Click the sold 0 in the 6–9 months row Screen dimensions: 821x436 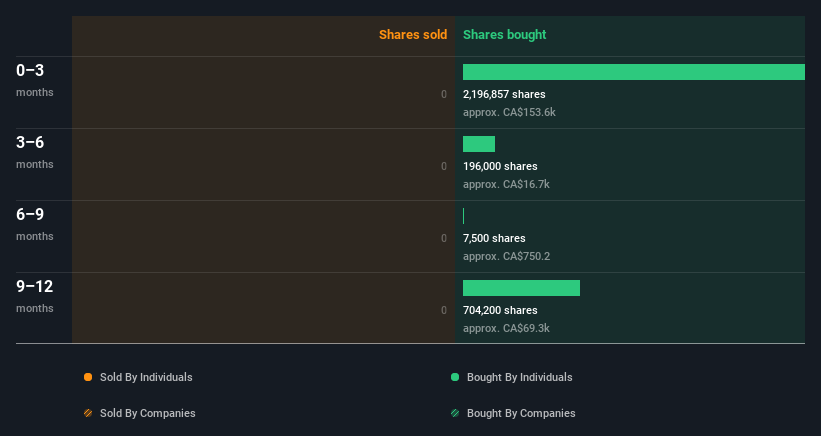[444, 238]
